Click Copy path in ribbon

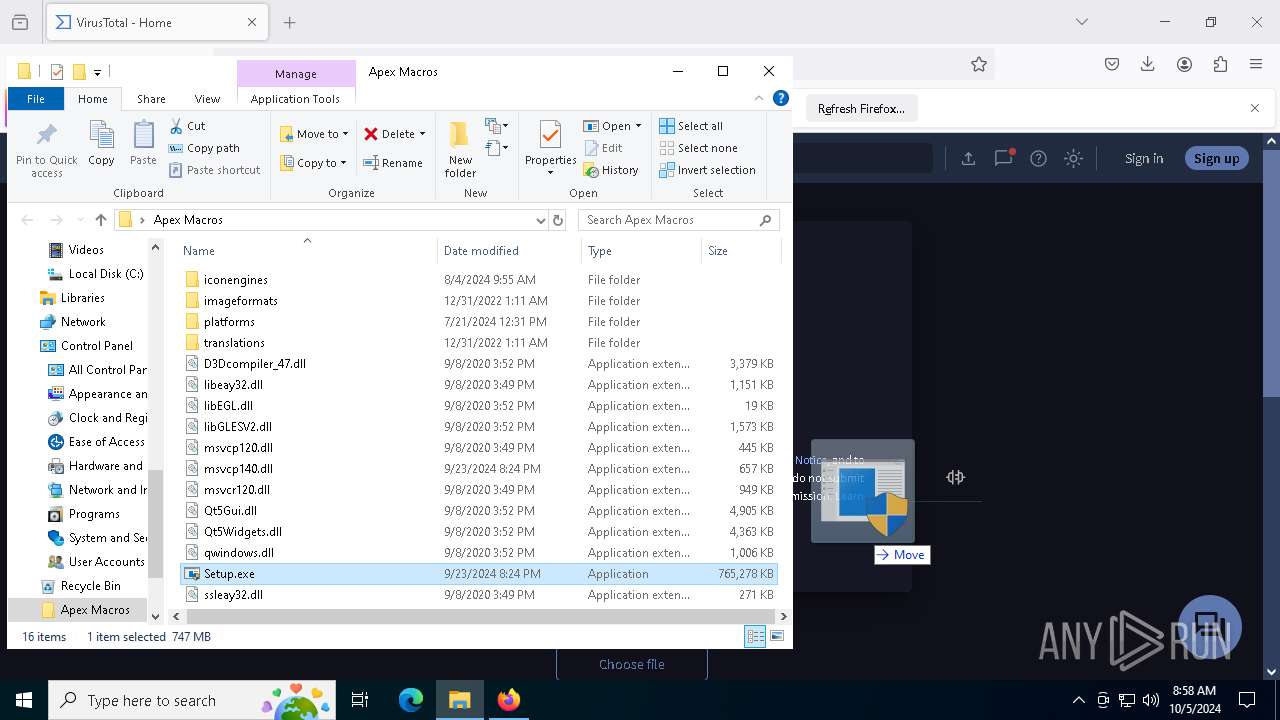pos(204,148)
